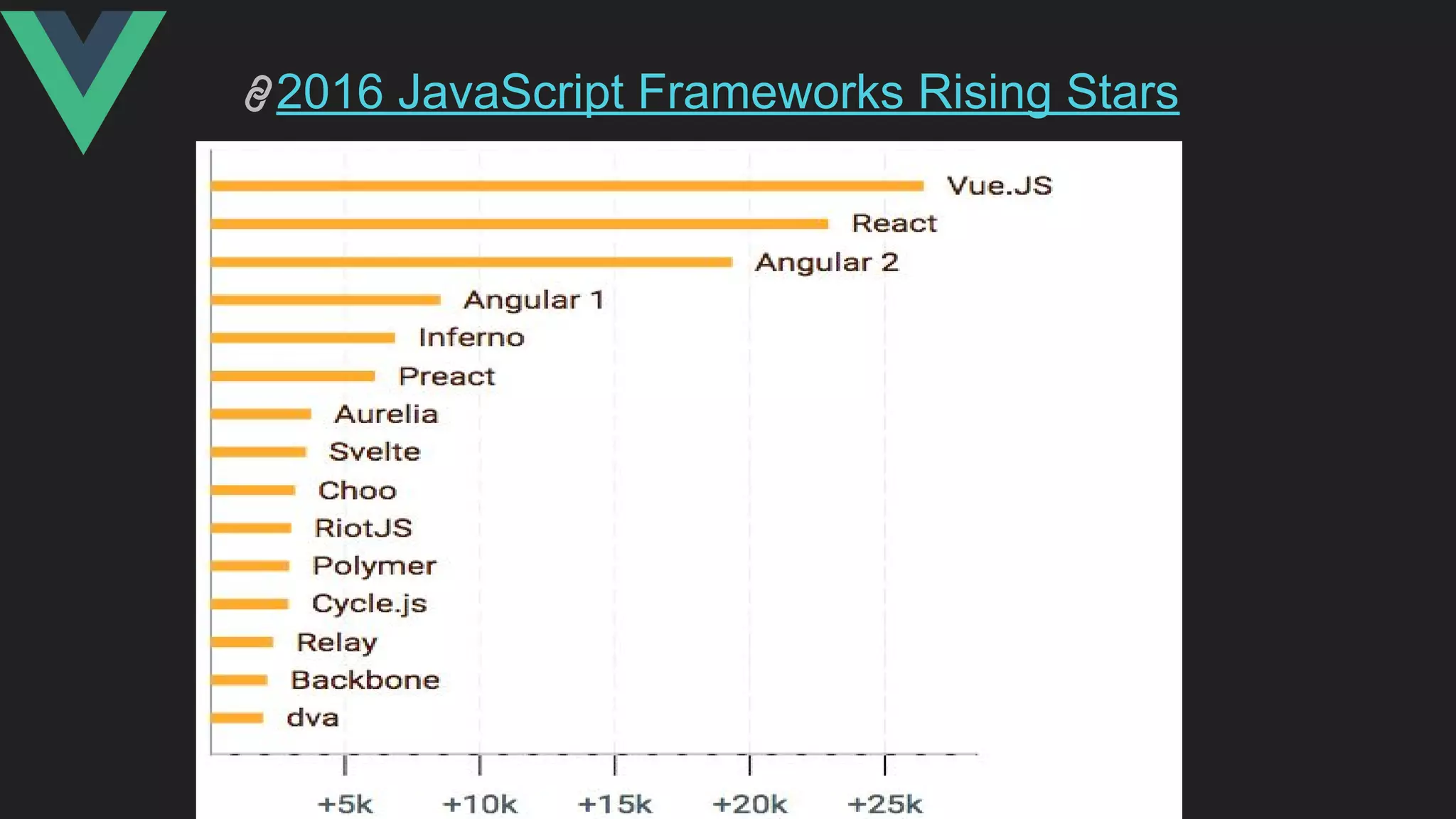
Task: Select the React label in the chart
Action: [894, 223]
